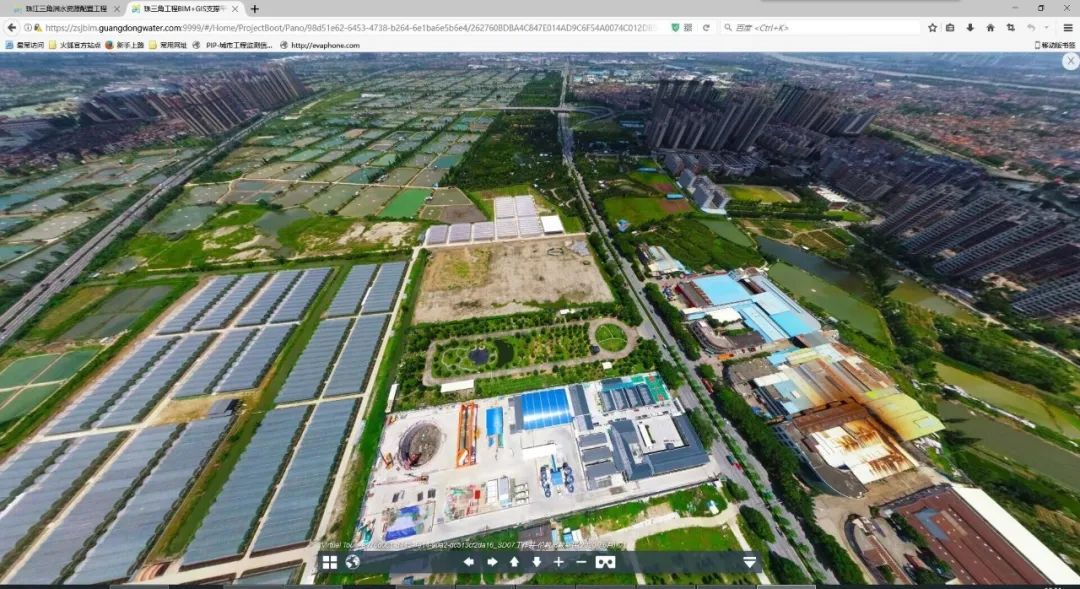This screenshot has width=1080, height=589.
Task: Click the search magnifier icon
Action: click(728, 28)
